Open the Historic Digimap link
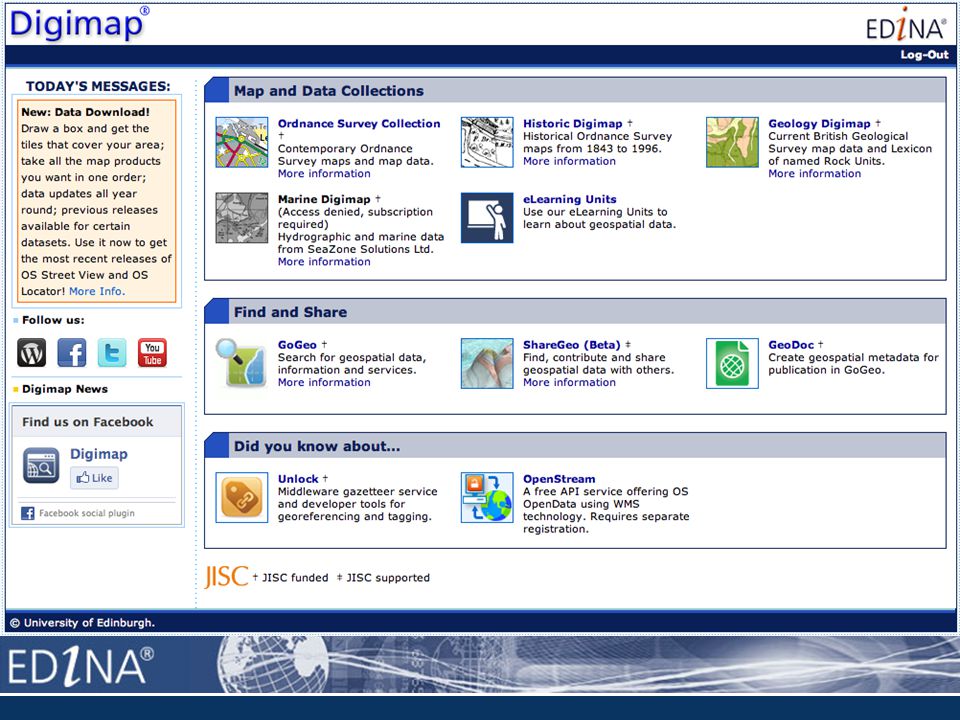 coord(572,124)
